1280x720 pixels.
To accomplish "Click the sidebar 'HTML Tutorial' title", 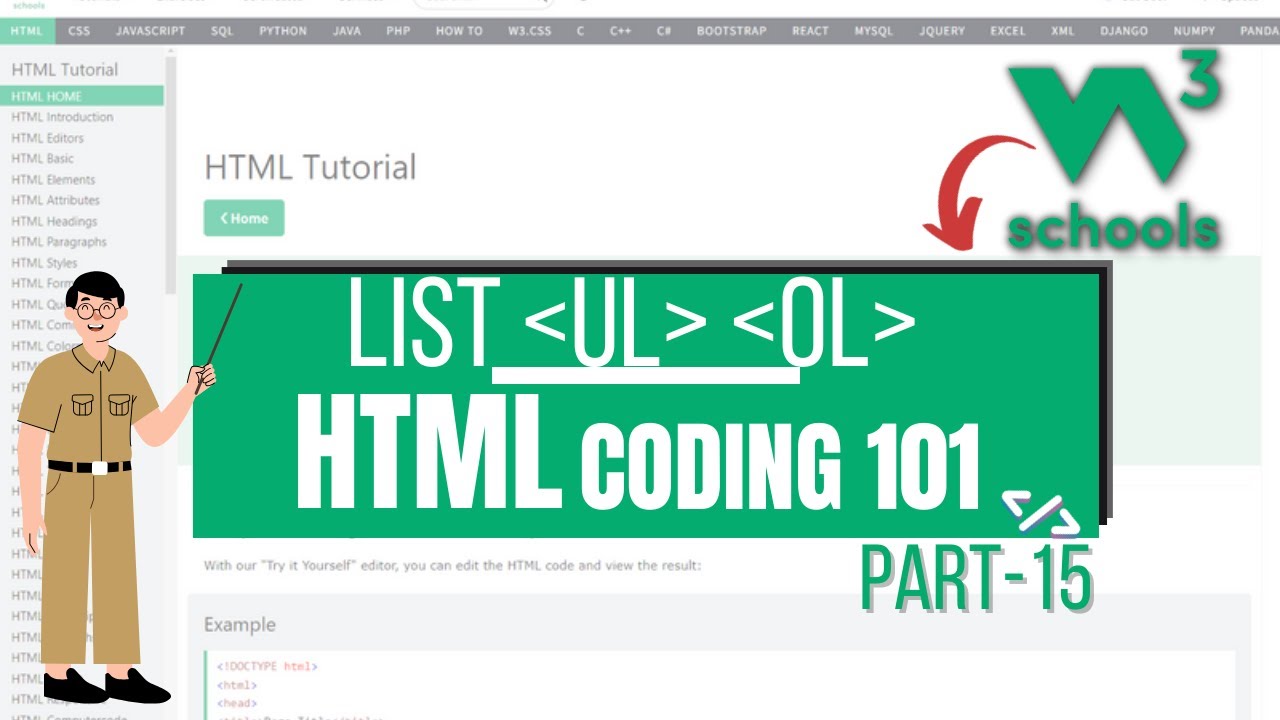I will click(64, 69).
